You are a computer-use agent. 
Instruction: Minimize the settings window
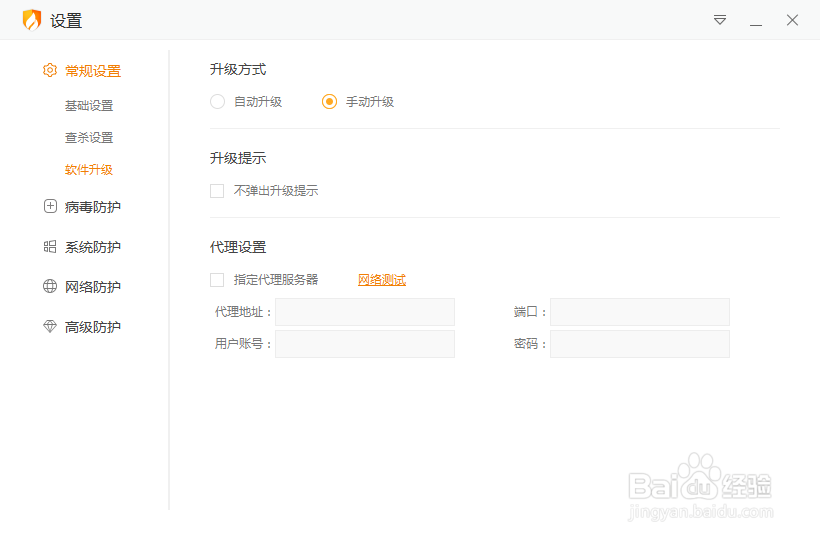756,20
